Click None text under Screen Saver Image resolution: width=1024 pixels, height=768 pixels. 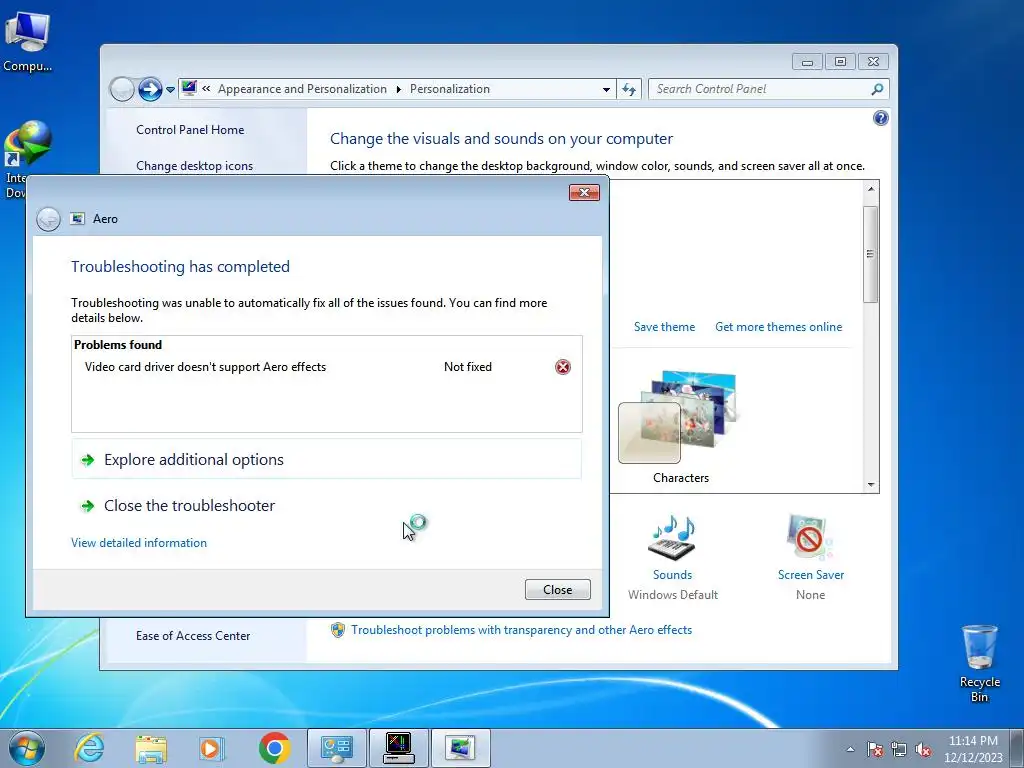click(810, 595)
